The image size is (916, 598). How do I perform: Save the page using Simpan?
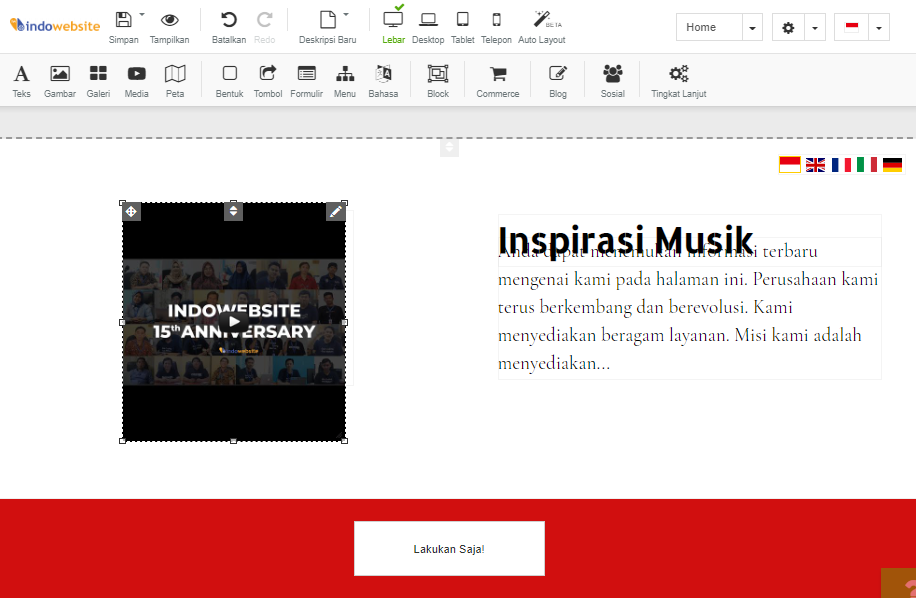tap(124, 25)
